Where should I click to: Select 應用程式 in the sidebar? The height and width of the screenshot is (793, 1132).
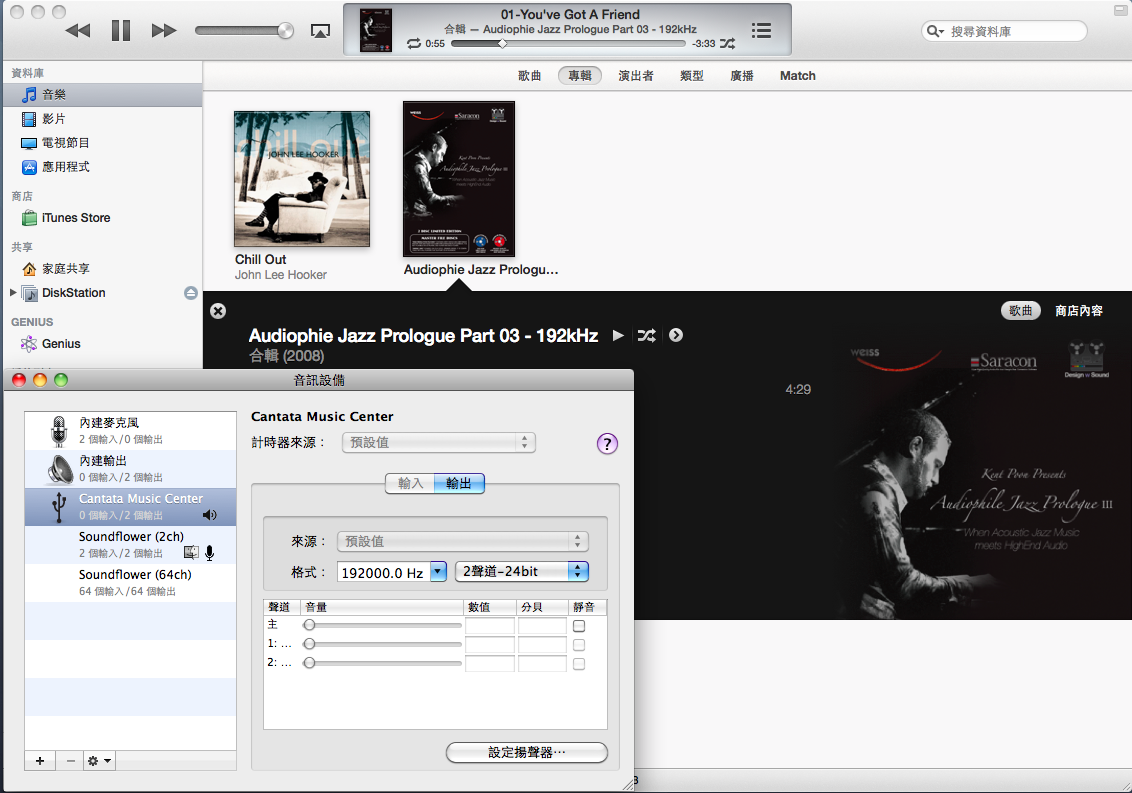(x=102, y=167)
